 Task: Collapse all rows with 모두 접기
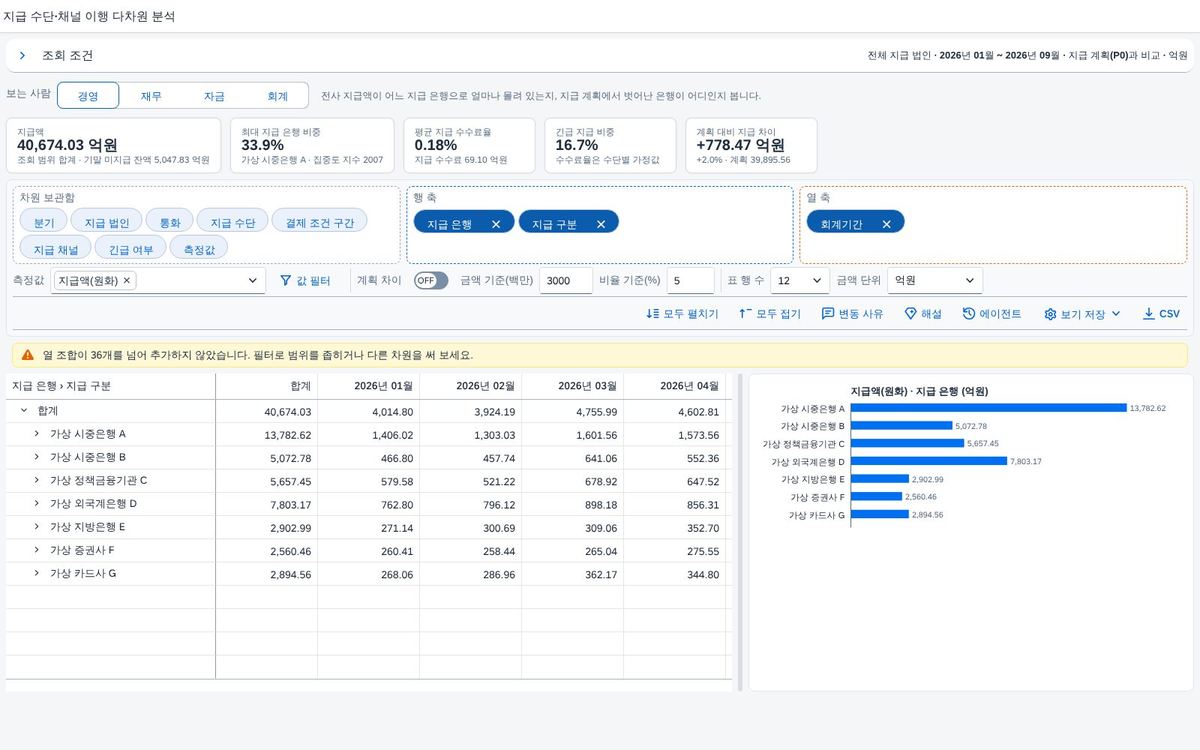coord(769,314)
